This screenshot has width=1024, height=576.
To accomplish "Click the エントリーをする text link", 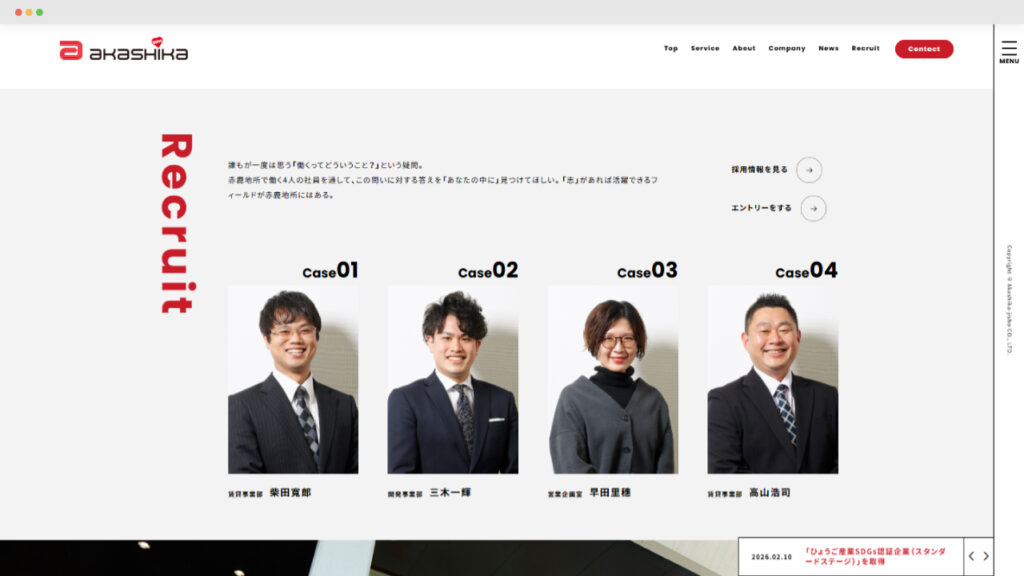I will click(761, 208).
